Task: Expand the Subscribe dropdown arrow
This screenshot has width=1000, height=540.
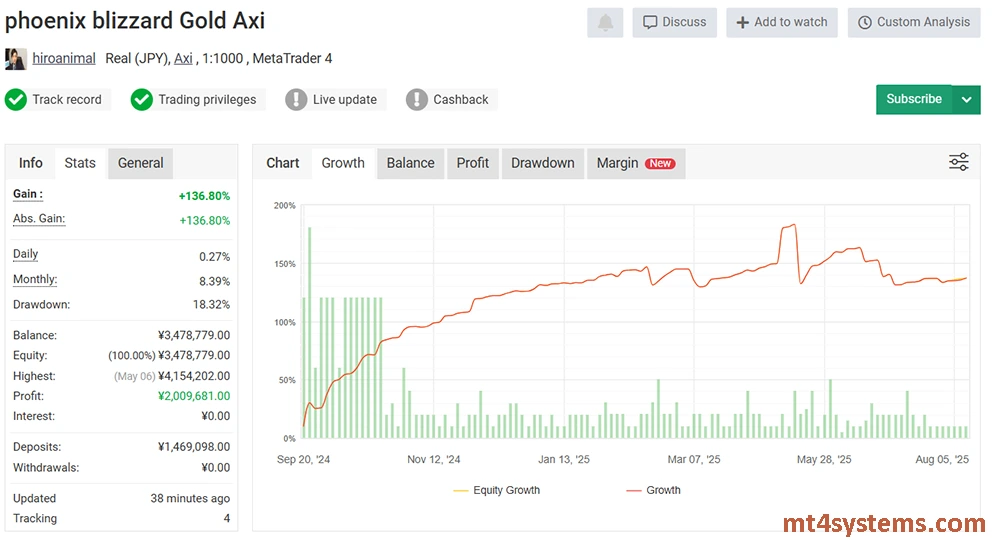Action: [966, 99]
